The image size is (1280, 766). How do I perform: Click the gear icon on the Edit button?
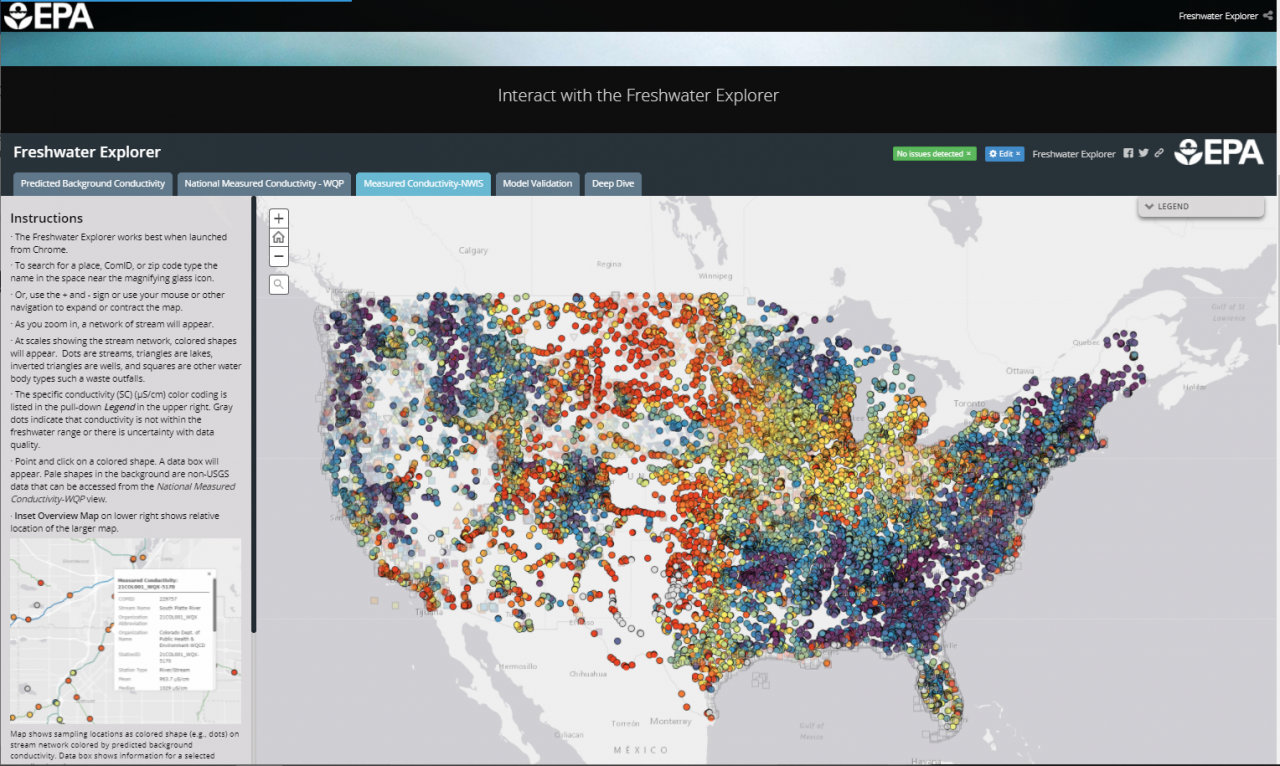pos(993,153)
